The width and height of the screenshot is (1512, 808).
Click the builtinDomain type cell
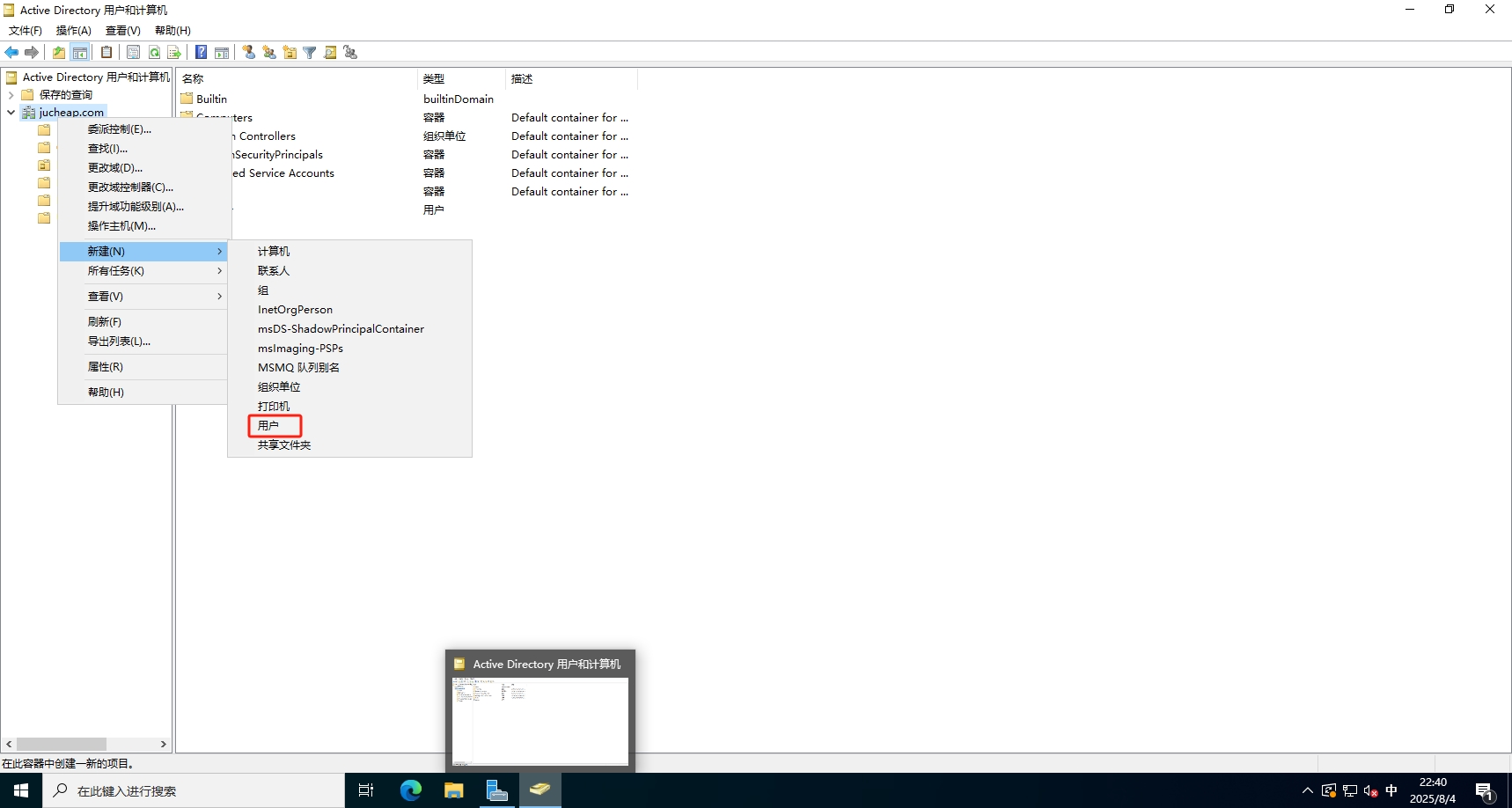tap(459, 99)
